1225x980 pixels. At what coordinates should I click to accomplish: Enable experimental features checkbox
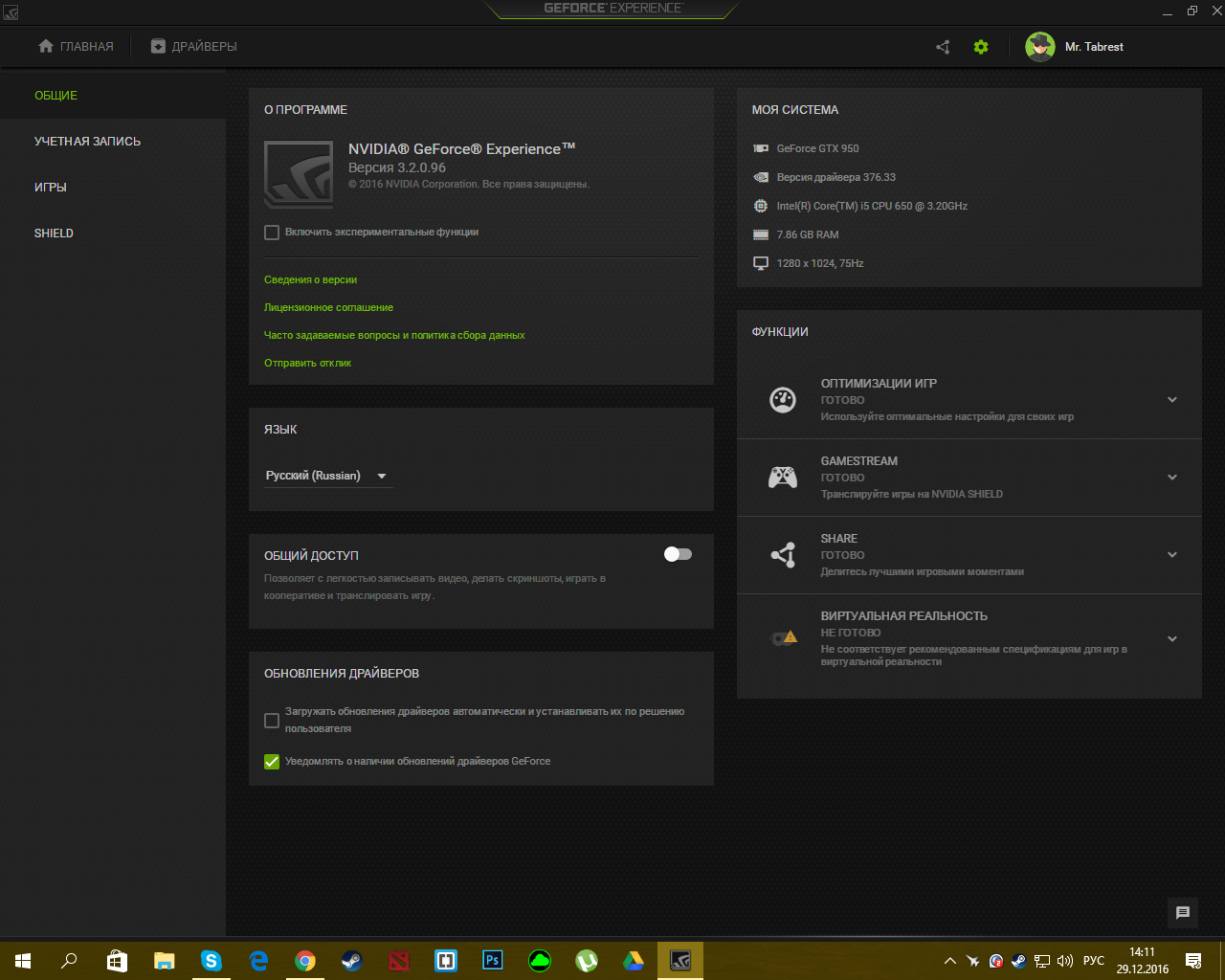pyautogui.click(x=272, y=233)
